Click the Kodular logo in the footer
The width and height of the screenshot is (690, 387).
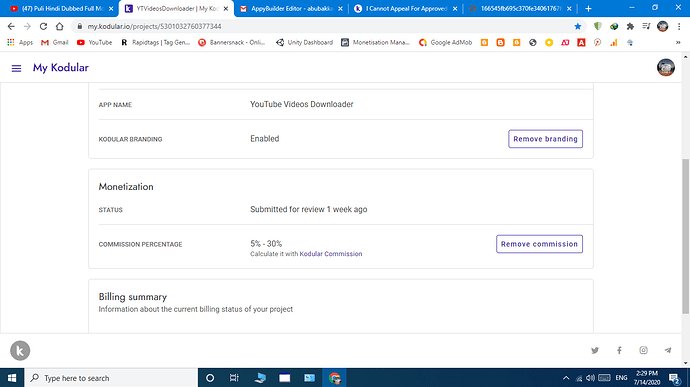pos(20,350)
